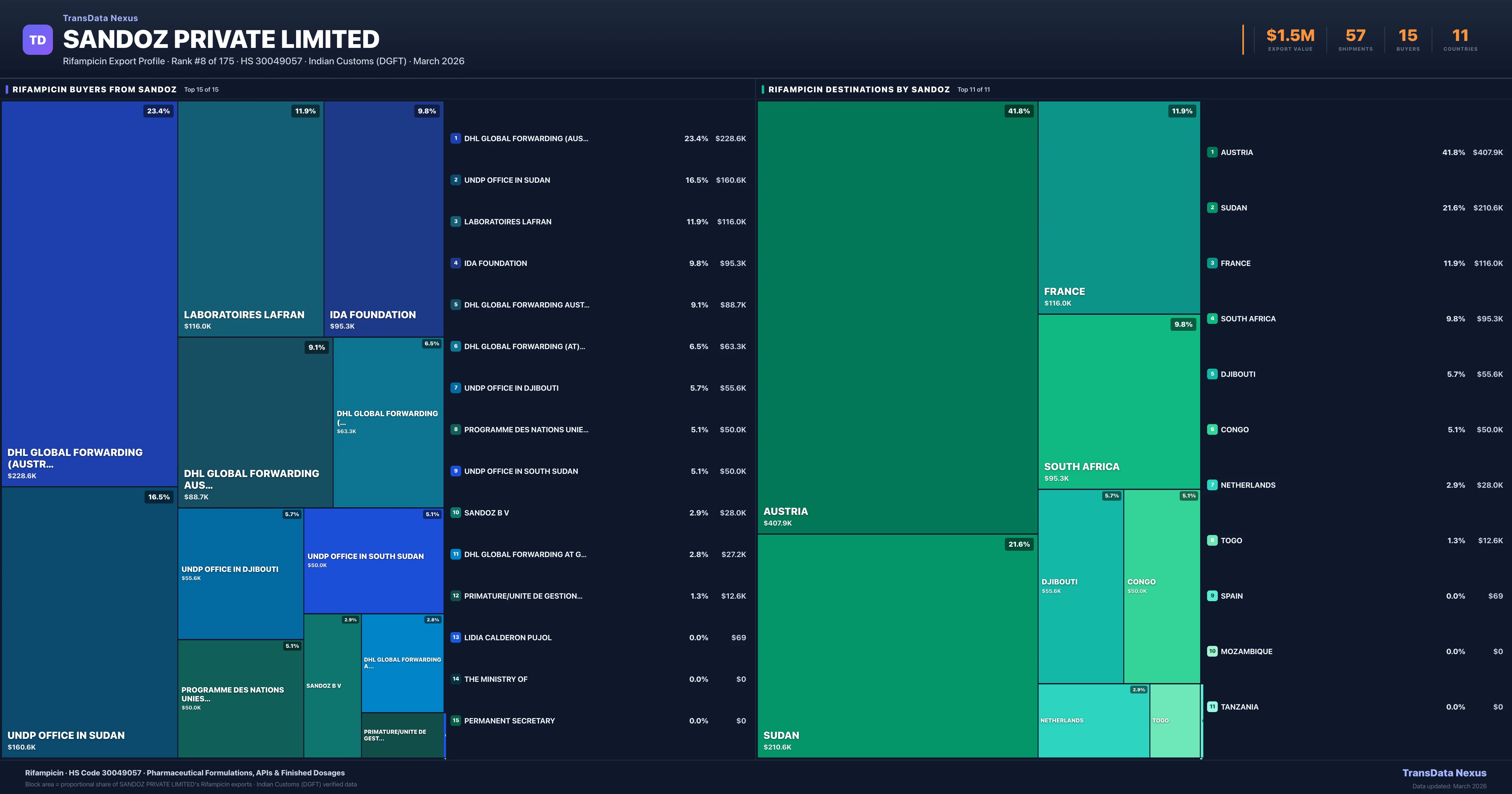Click the UNDP Office in South Sudan tile
Image resolution: width=1512 pixels, height=794 pixels.
[373, 560]
